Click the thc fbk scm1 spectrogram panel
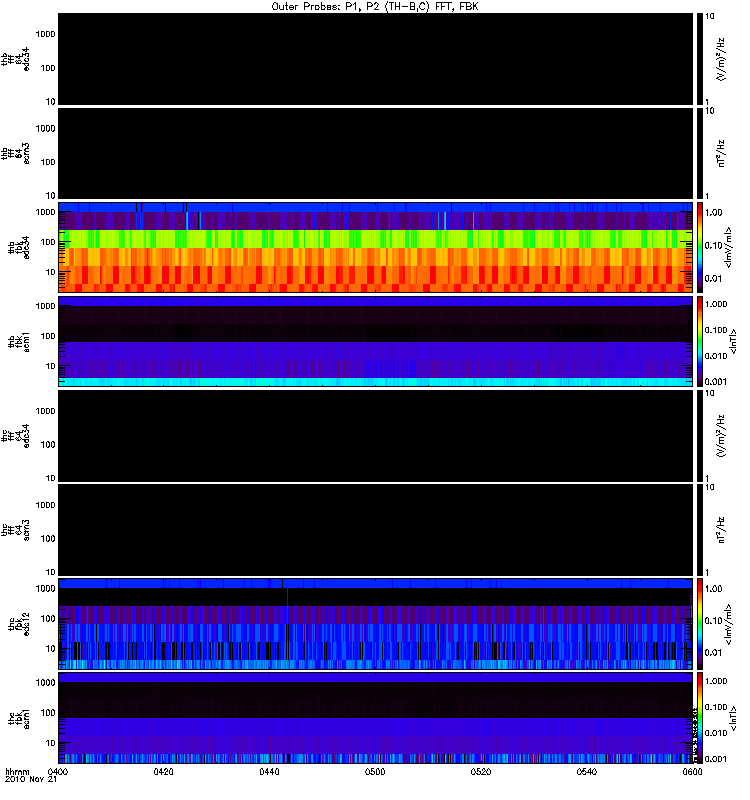Image resolution: width=750 pixels, height=800 pixels. [375, 718]
